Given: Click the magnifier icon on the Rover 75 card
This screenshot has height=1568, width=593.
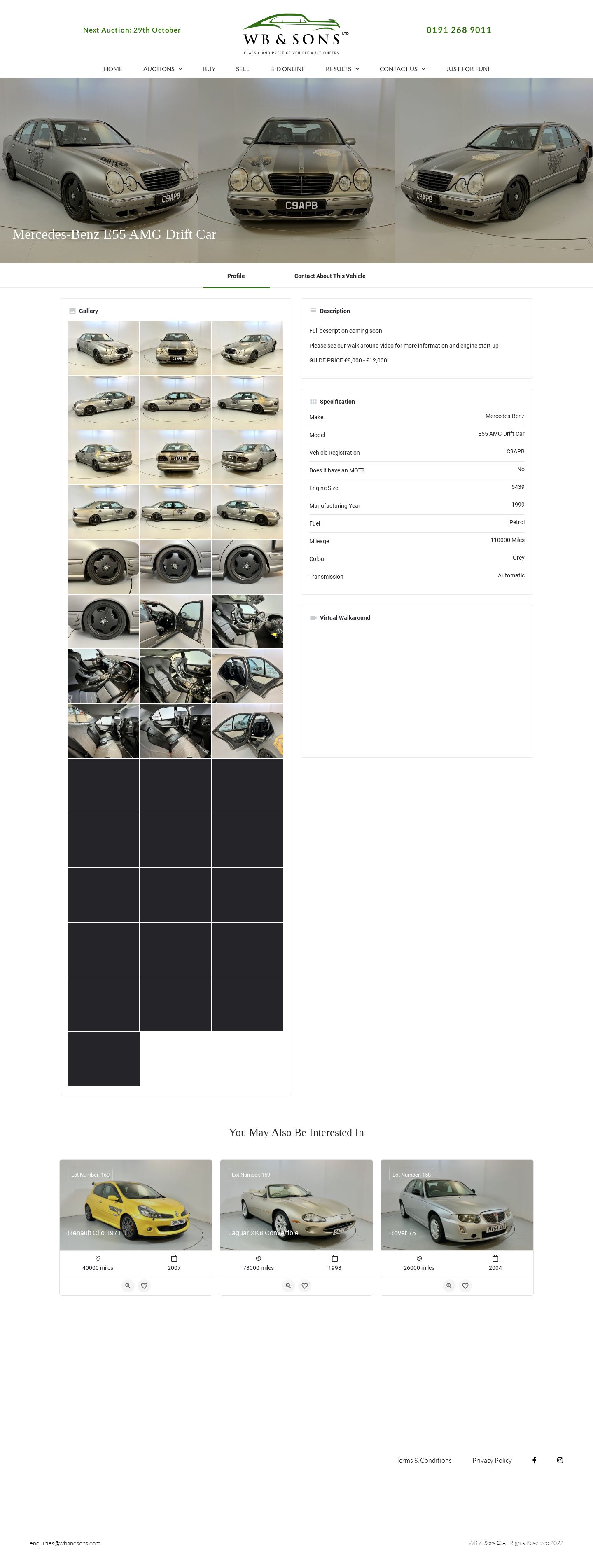Looking at the screenshot, I should pyautogui.click(x=449, y=1285).
